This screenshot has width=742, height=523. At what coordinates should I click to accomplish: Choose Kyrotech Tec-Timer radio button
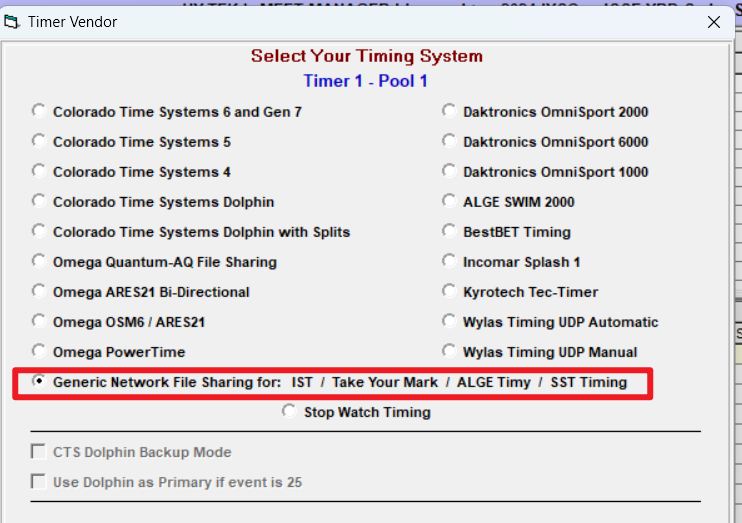click(x=449, y=291)
